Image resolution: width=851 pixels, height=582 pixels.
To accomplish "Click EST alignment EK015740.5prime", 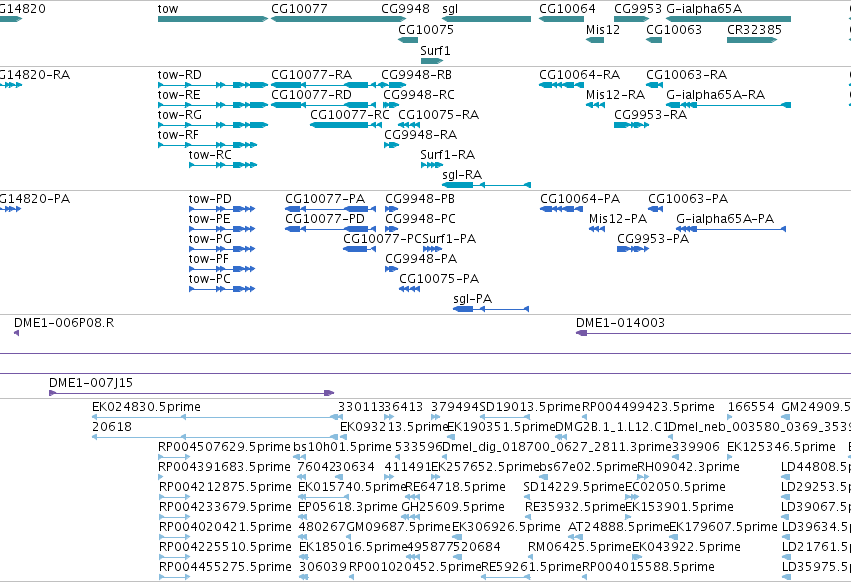I will click(x=323, y=497).
